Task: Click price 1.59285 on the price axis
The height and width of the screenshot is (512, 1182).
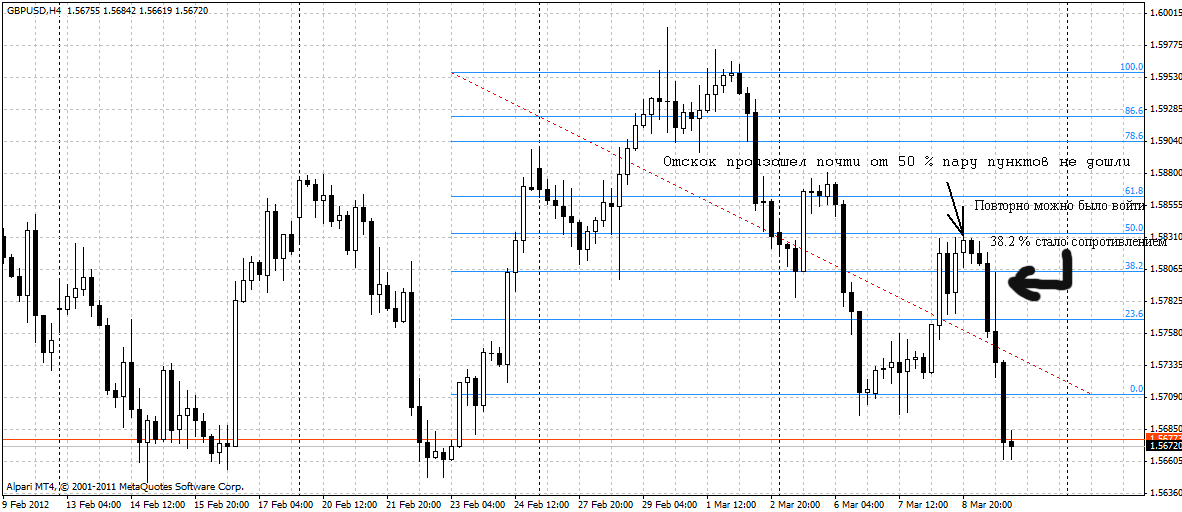Action: [x=1166, y=109]
